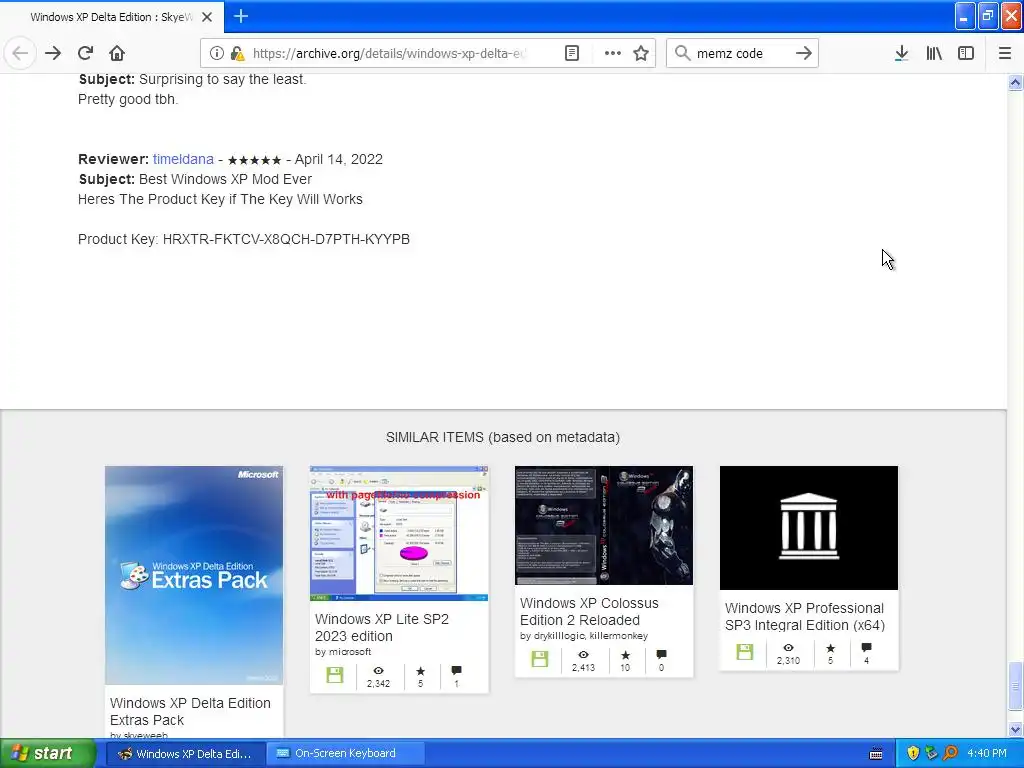
Task: Click comment icon on Colossus Edition card
Action: coord(662,654)
